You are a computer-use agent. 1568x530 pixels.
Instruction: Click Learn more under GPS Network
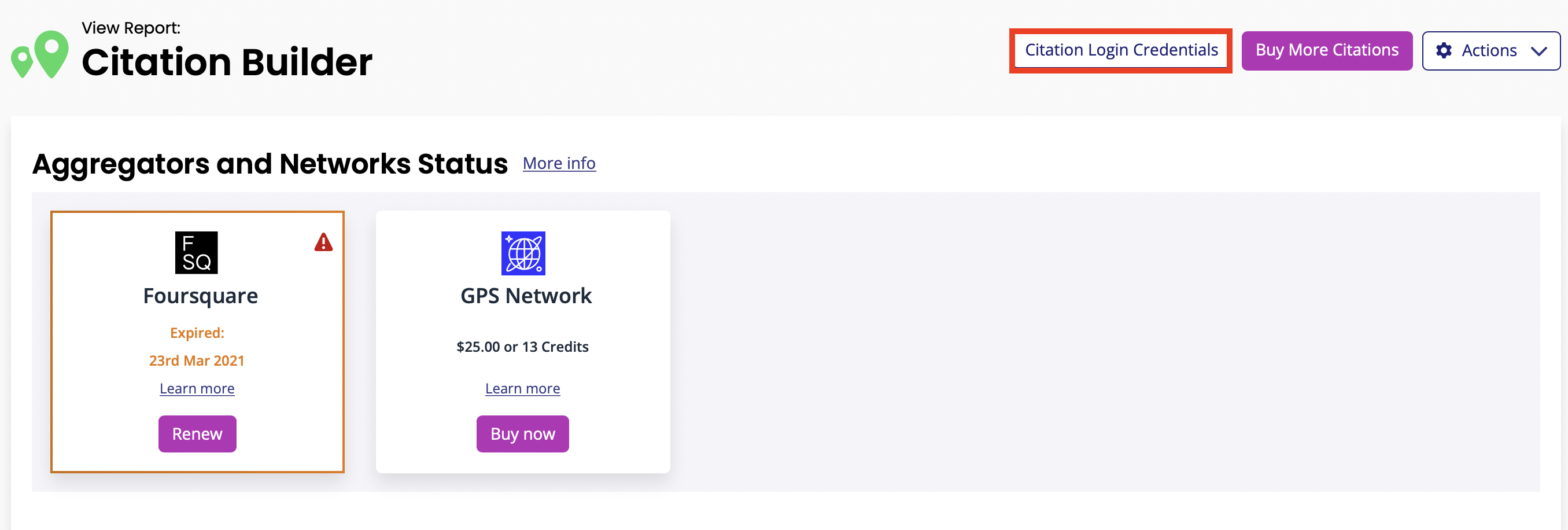tap(522, 388)
